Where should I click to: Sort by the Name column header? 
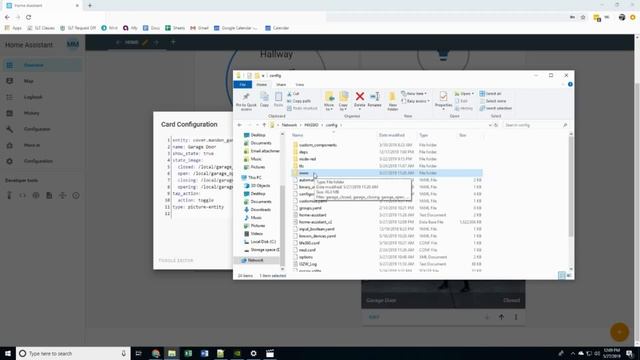pos(298,135)
